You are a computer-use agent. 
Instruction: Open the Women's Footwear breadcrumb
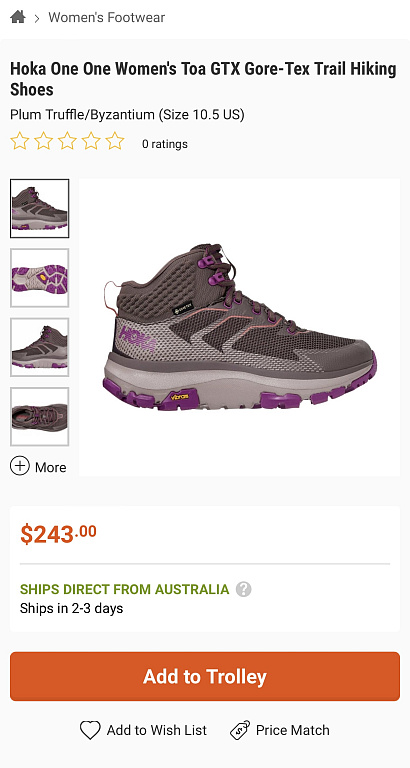pos(106,18)
